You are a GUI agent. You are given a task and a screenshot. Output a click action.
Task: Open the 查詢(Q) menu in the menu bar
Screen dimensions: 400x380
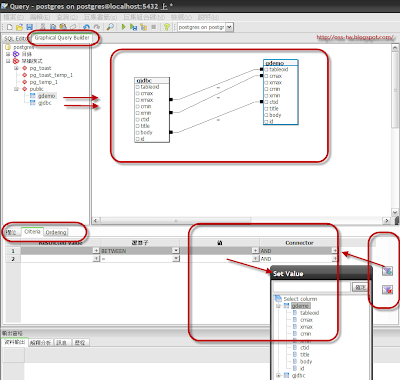click(67, 17)
